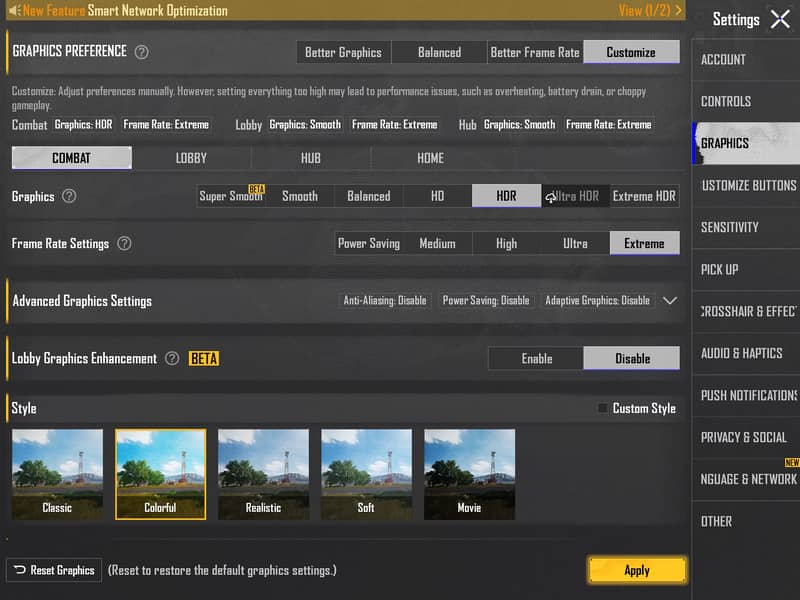This screenshot has width=800, height=600.
Task: Click the Reset Graphics button
Action: pos(54,570)
